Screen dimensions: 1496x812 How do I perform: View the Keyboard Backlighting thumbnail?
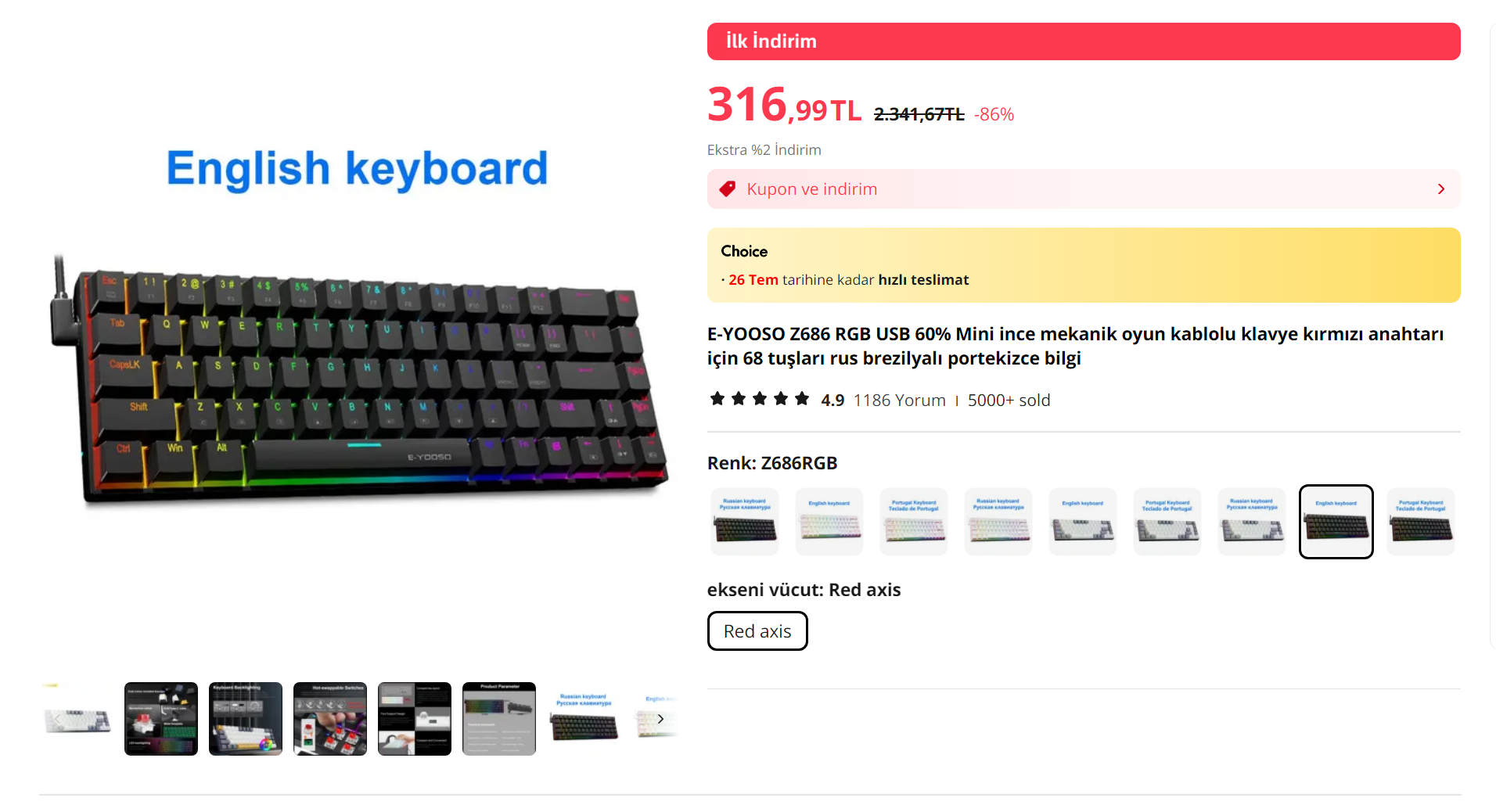[245, 718]
